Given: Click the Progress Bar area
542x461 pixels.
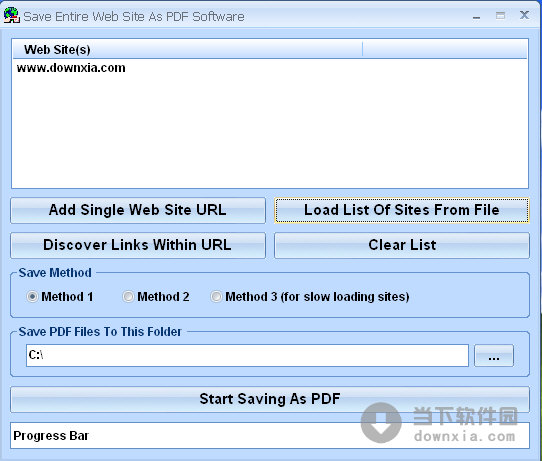Looking at the screenshot, I should pyautogui.click(x=270, y=435).
